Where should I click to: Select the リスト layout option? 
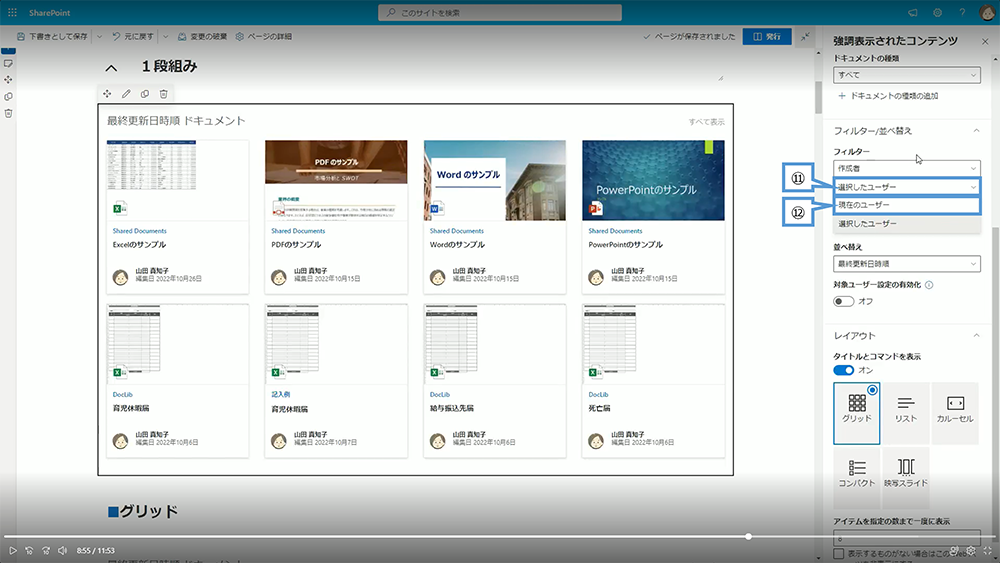(x=906, y=413)
